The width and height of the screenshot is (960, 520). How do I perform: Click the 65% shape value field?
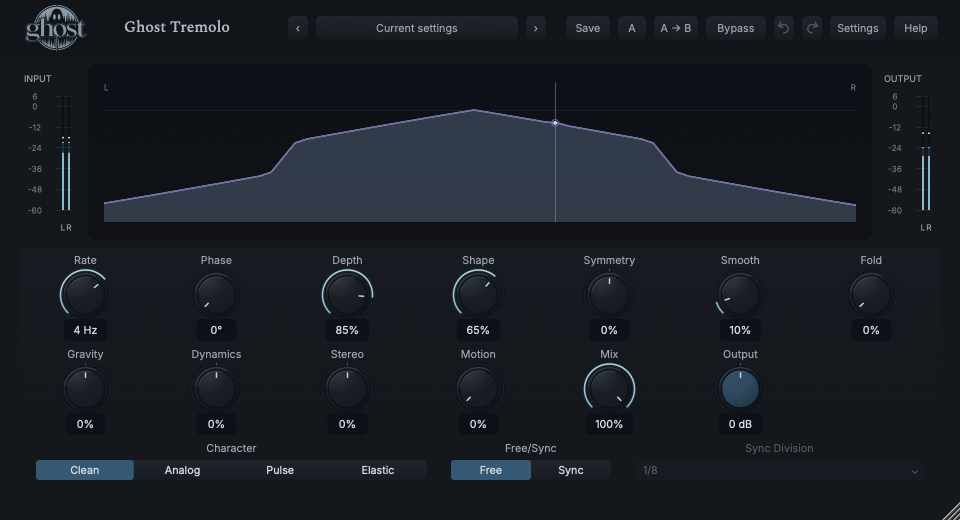[478, 330]
